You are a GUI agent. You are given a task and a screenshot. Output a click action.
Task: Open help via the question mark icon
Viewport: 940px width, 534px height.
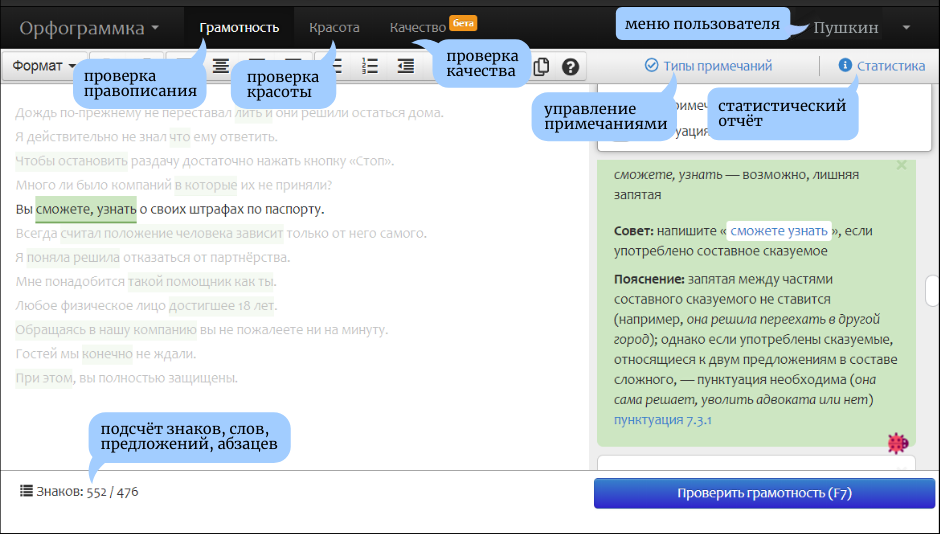coord(570,67)
